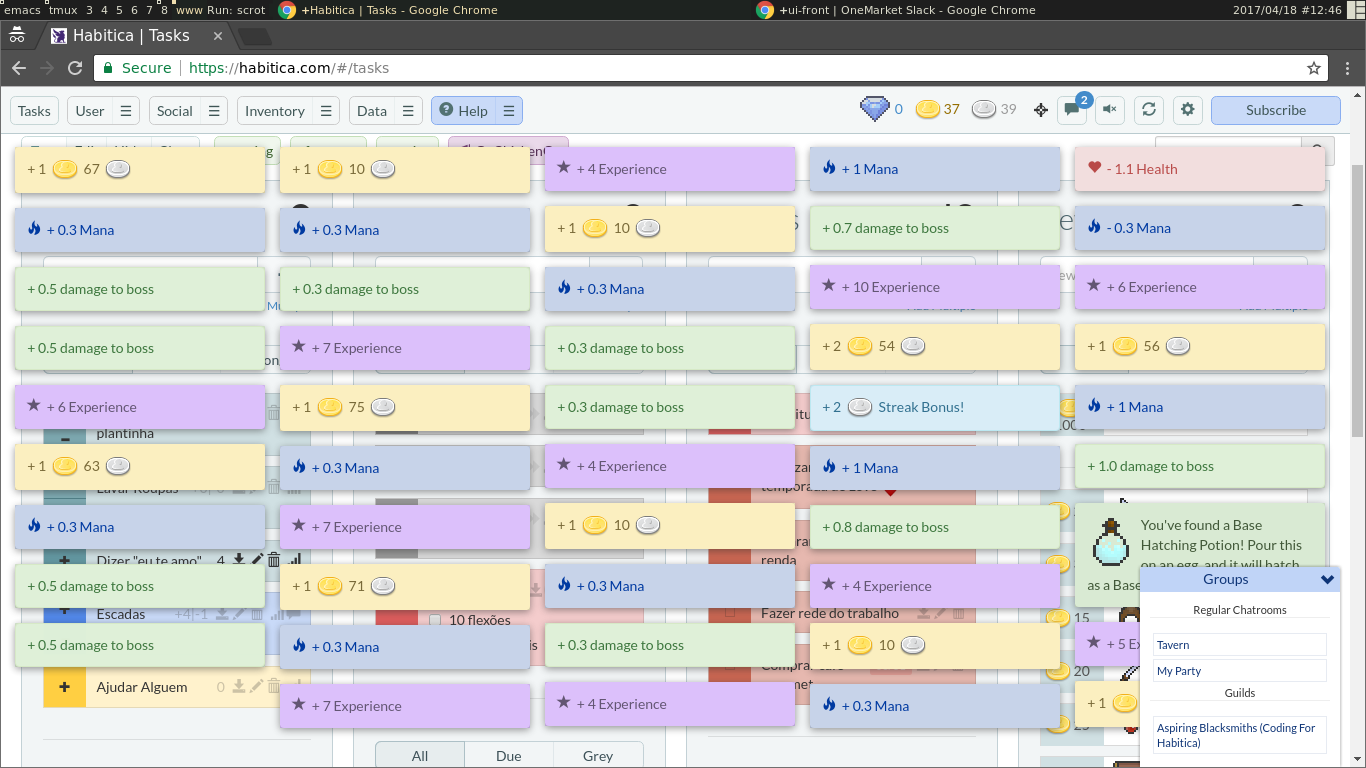Click pencil edit icon on Dizer "eu te amo"
The height and width of the screenshot is (768, 1366).
click(257, 560)
